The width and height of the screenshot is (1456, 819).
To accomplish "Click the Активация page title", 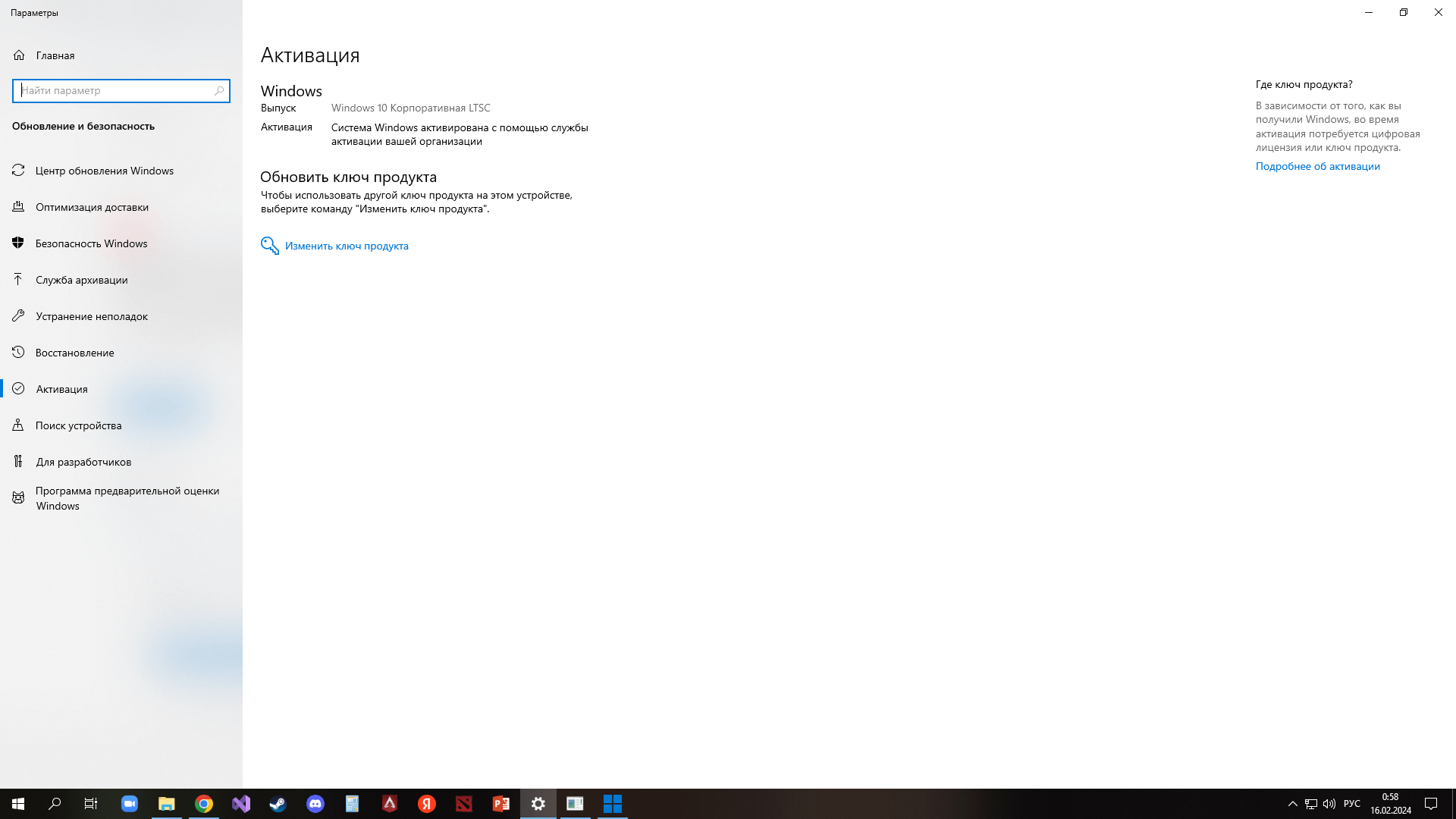I will 310,55.
